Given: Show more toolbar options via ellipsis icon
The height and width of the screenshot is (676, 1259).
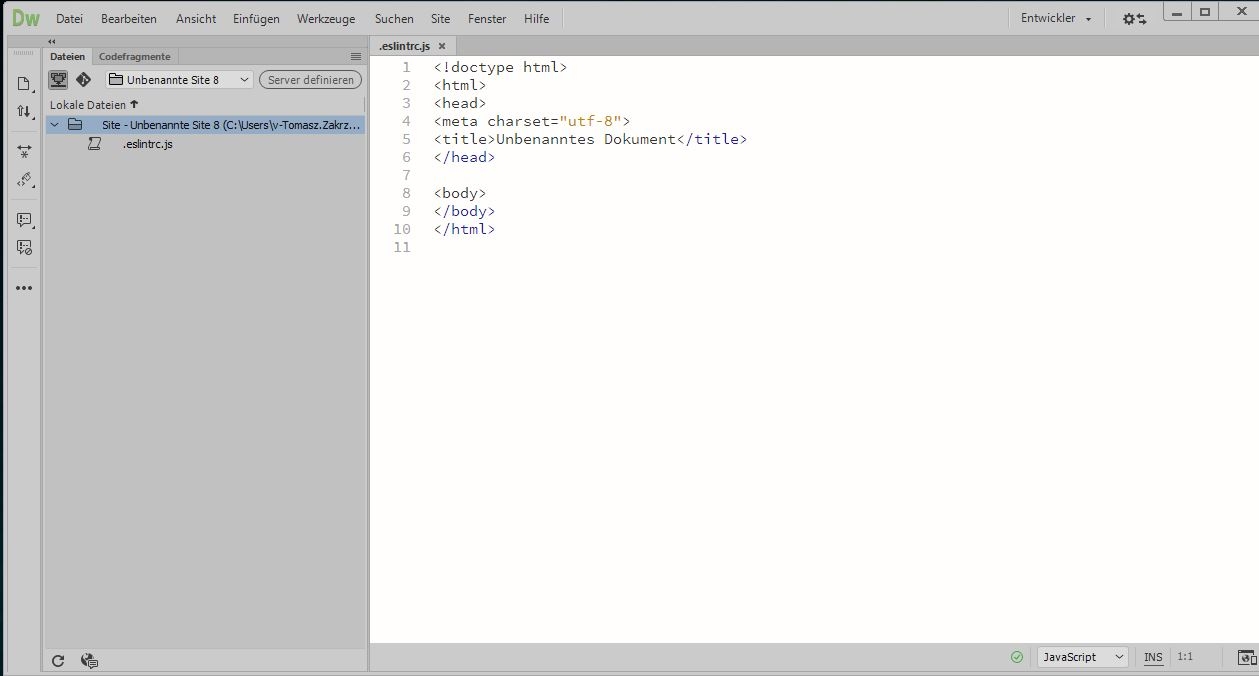Looking at the screenshot, I should point(24,288).
